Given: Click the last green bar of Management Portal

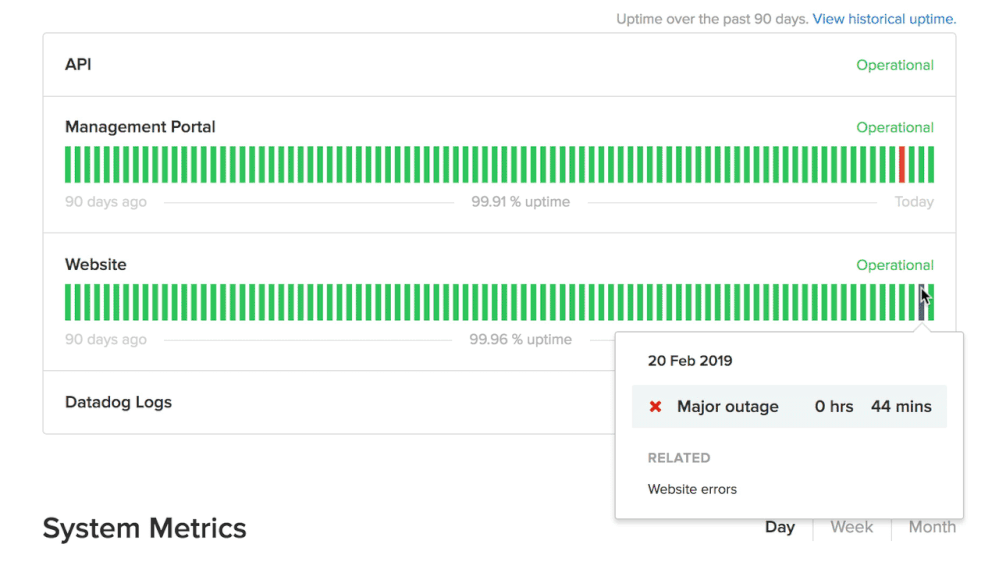Looking at the screenshot, I should [931, 164].
